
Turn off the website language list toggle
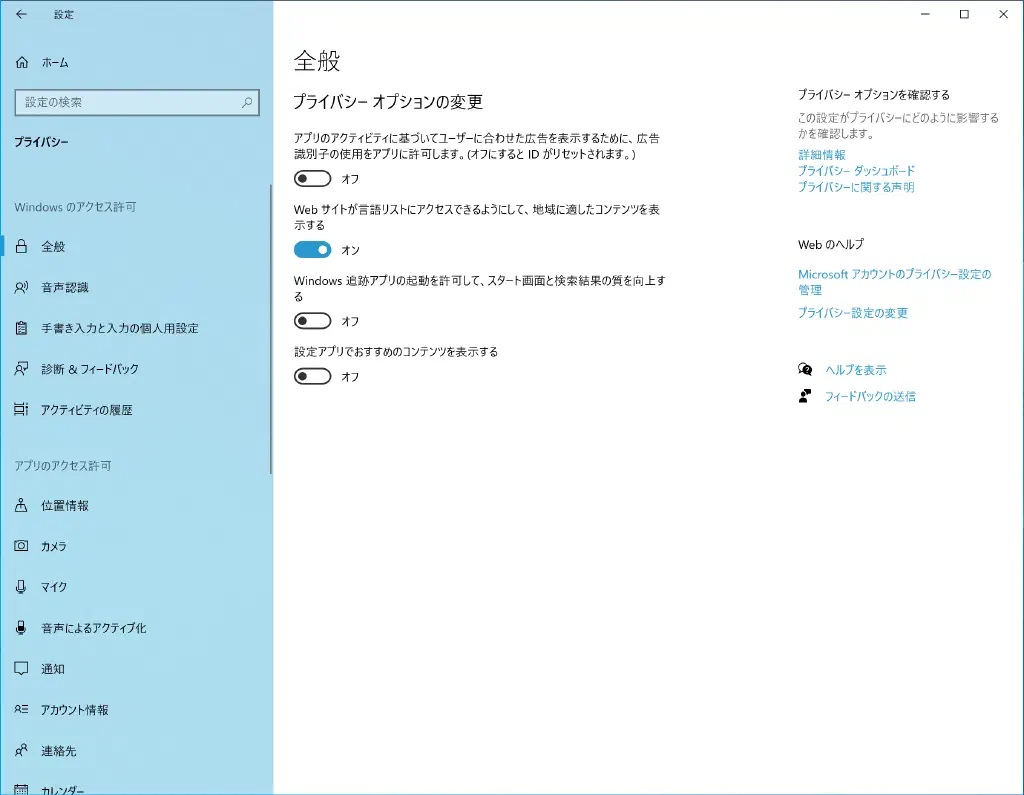[312, 250]
